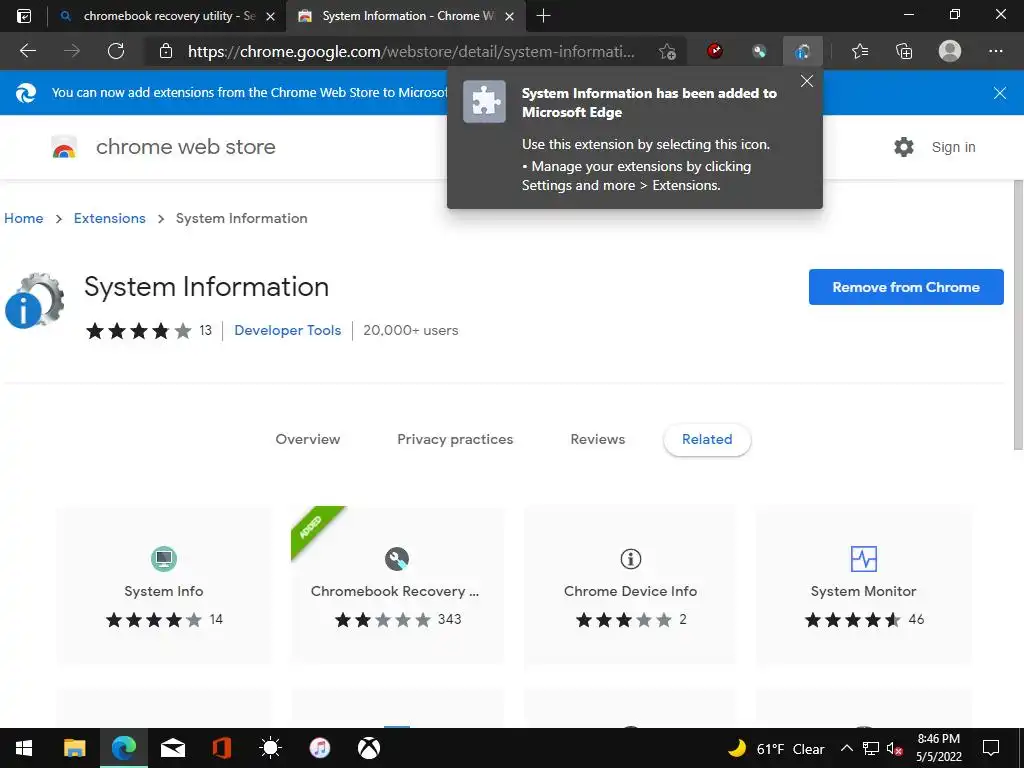Screen dimensions: 1024x768
Task: Open the Favorites list icon
Action: [x=860, y=51]
